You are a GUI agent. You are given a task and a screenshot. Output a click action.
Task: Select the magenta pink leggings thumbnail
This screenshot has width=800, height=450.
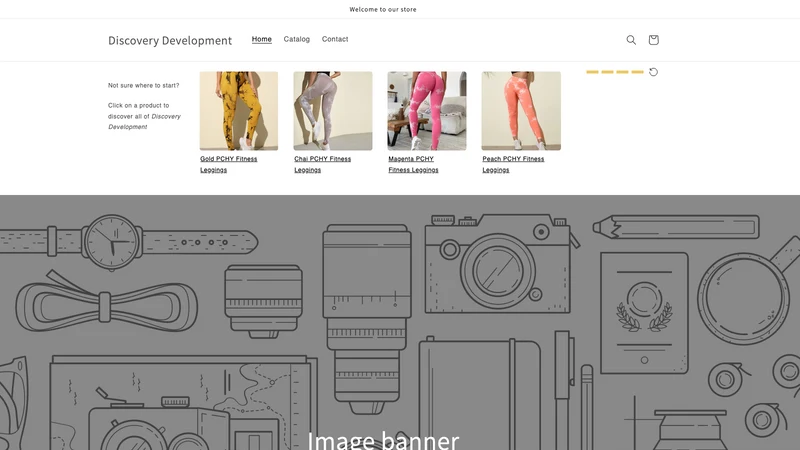(427, 111)
